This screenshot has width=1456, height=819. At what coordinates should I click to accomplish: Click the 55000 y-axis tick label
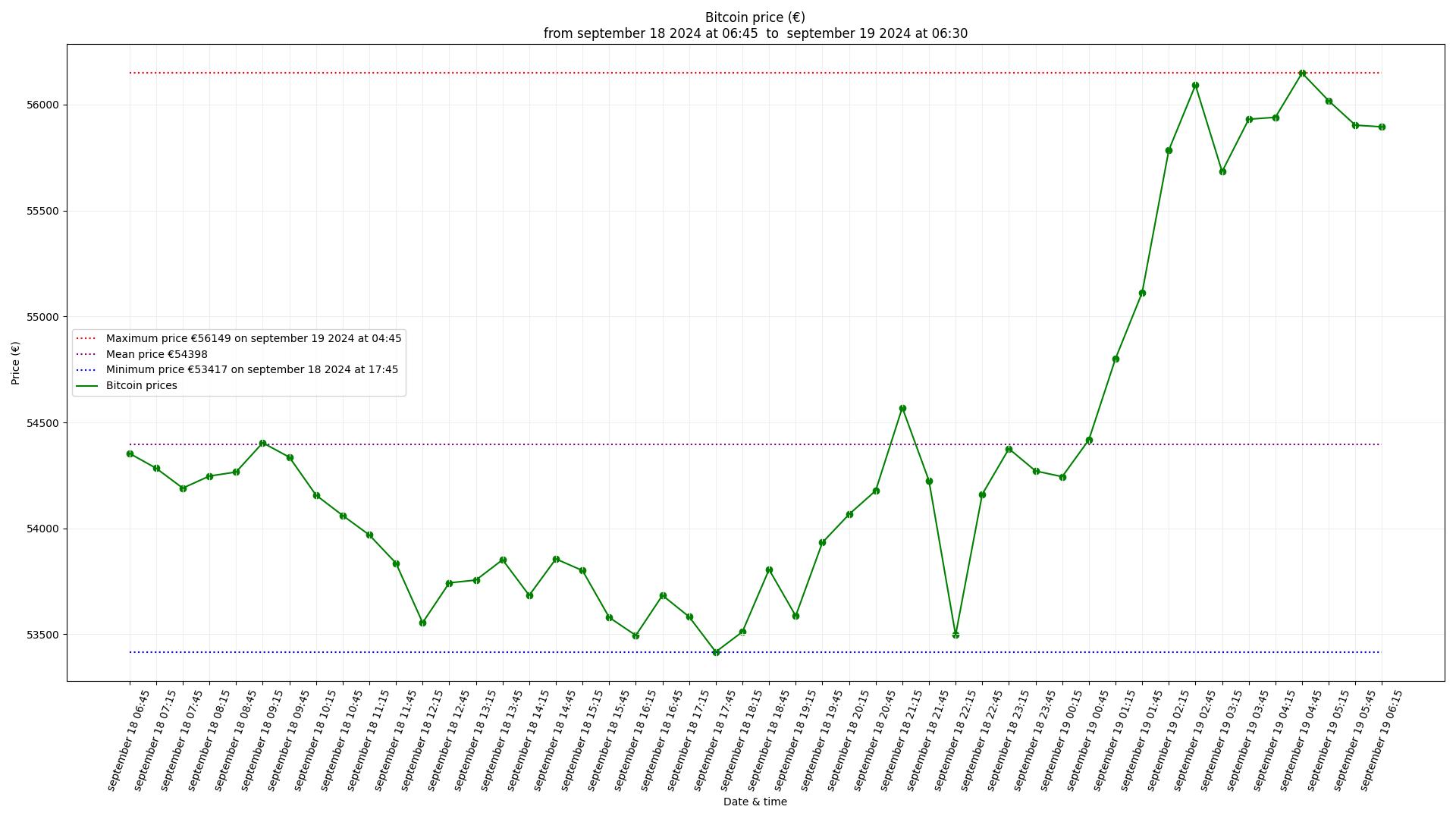(x=42, y=317)
